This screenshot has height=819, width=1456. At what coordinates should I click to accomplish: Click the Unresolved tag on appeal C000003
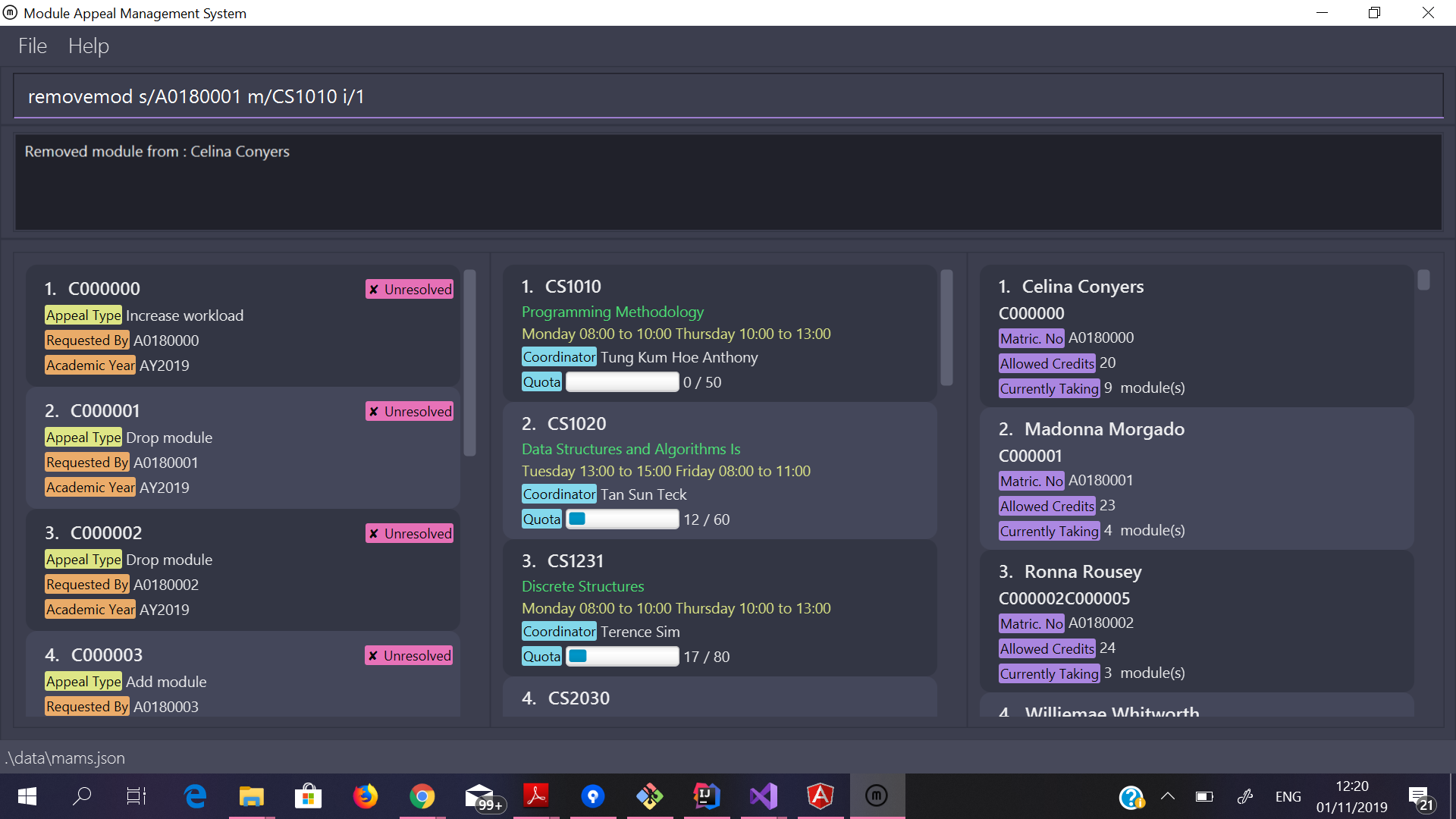click(409, 655)
